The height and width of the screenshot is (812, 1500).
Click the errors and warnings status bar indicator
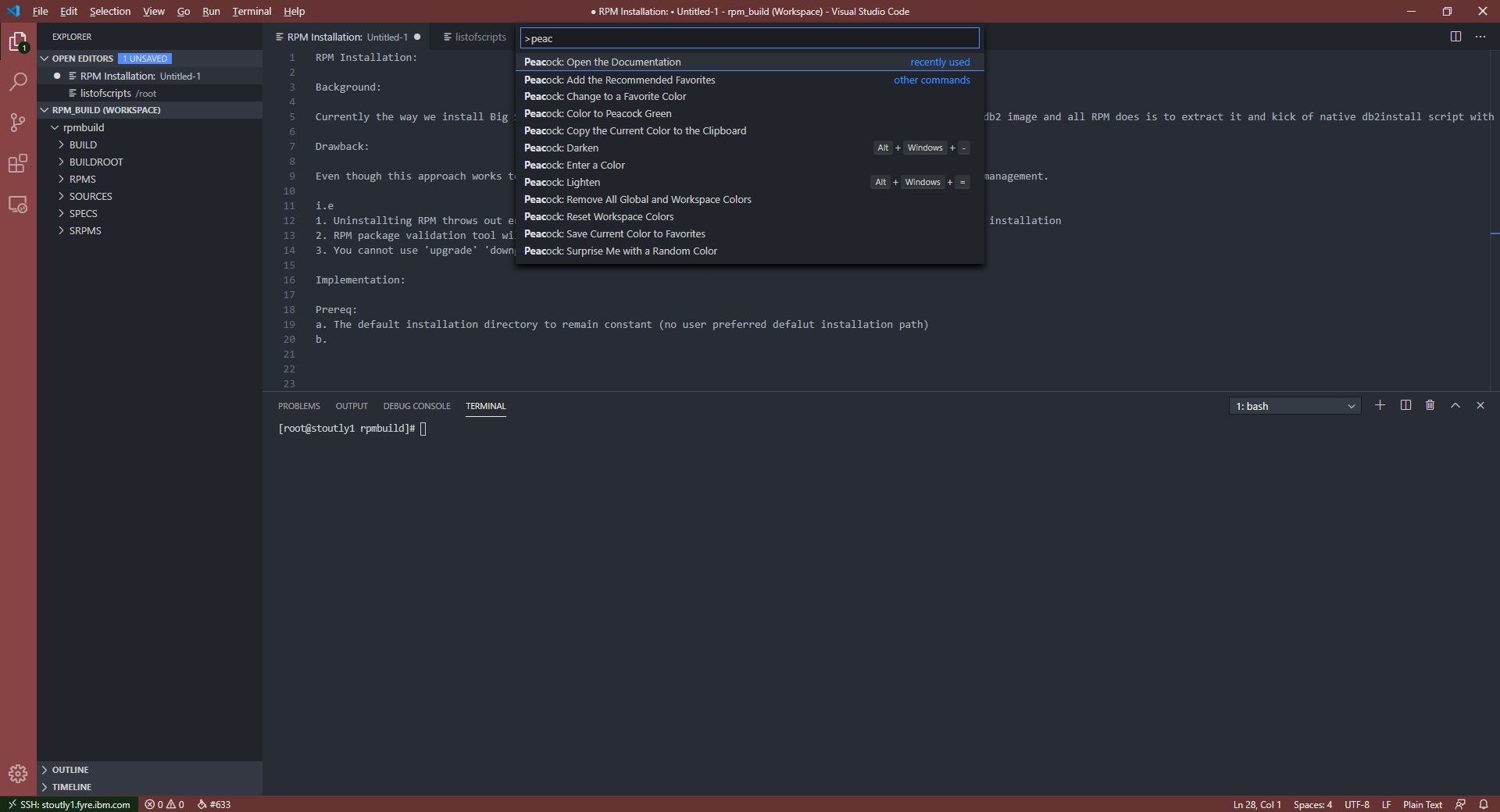164,805
